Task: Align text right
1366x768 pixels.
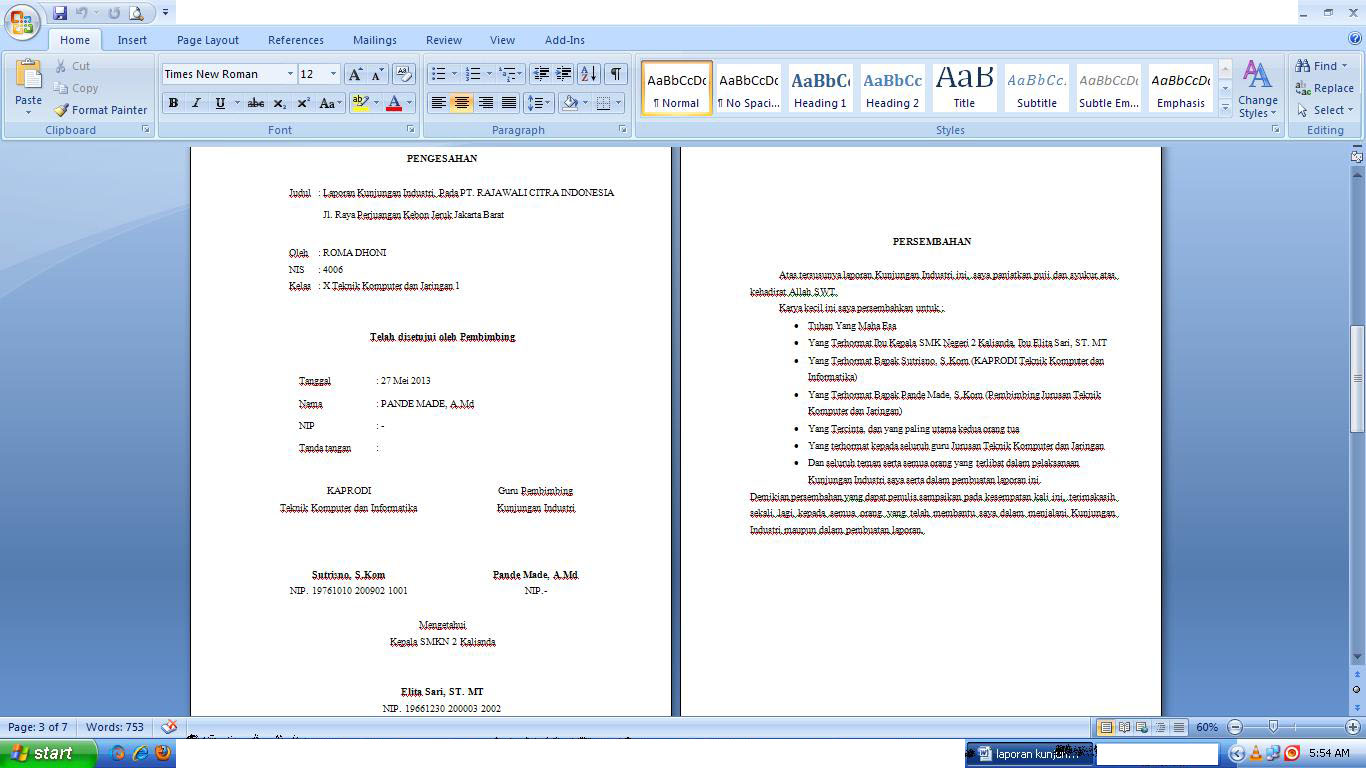Action: 485,103
